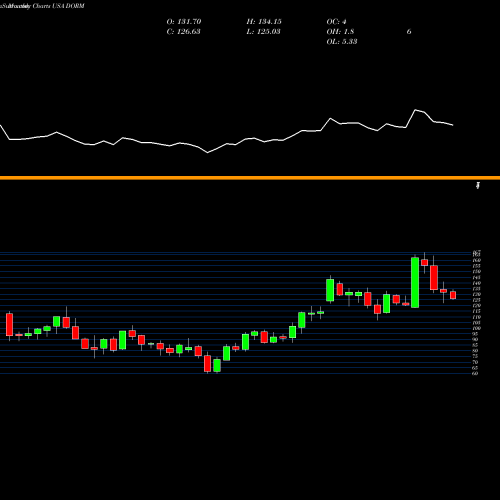
Task: Click the last red candlestick on right
Action: [x=453, y=295]
